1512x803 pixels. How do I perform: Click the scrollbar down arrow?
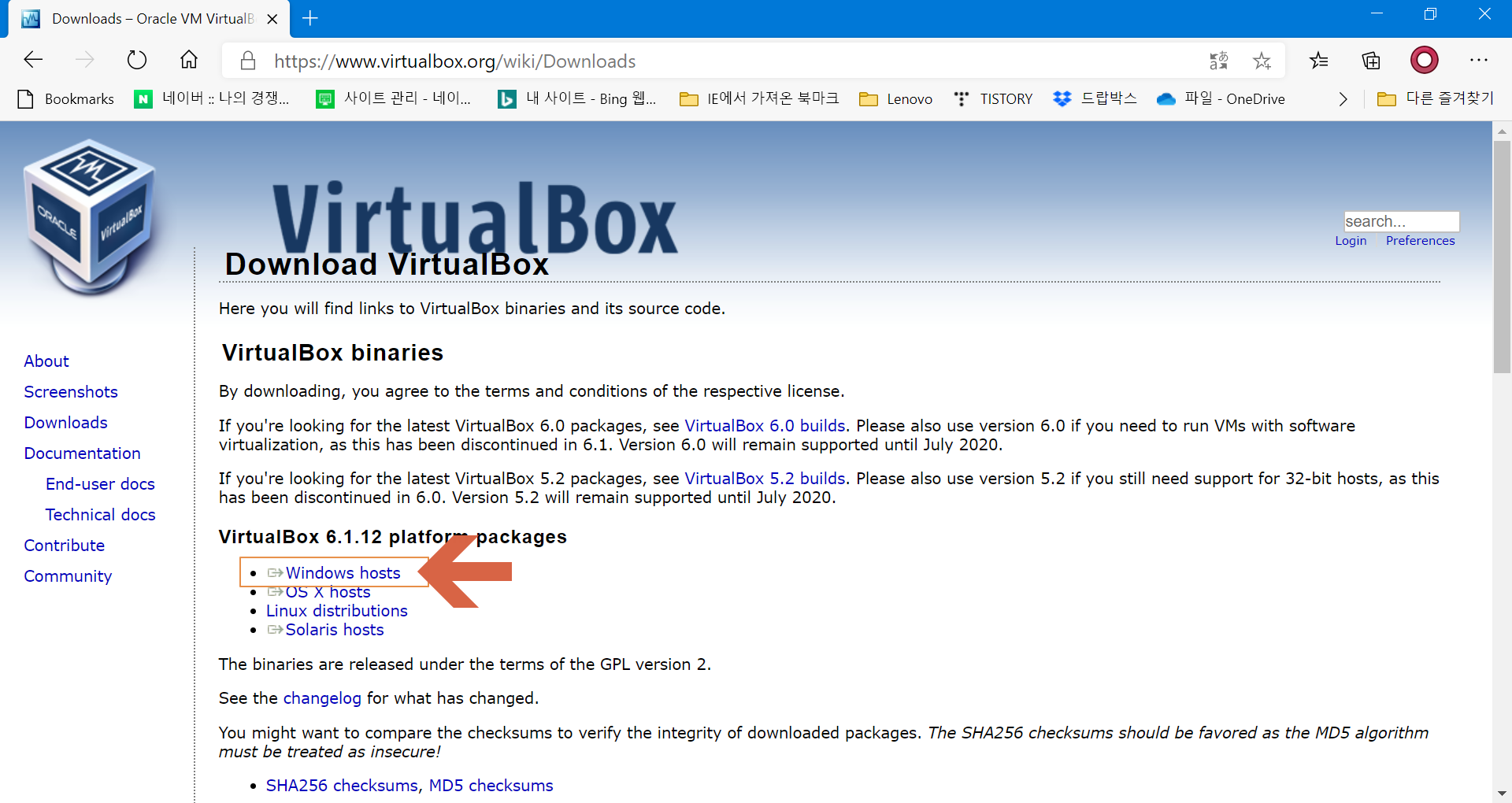(1502, 794)
